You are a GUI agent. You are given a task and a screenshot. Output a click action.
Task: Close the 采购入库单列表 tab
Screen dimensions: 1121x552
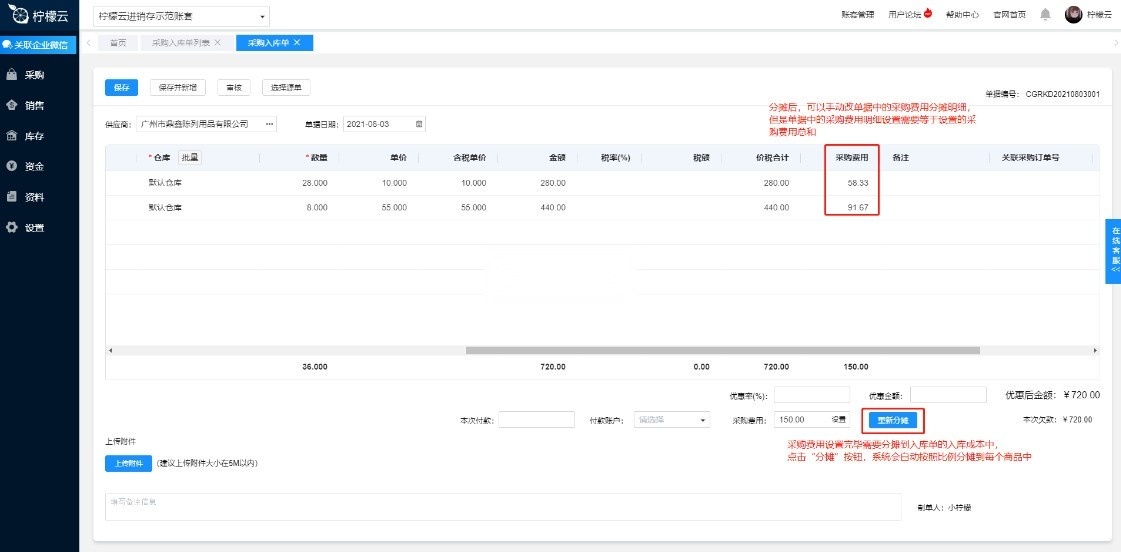pos(217,42)
